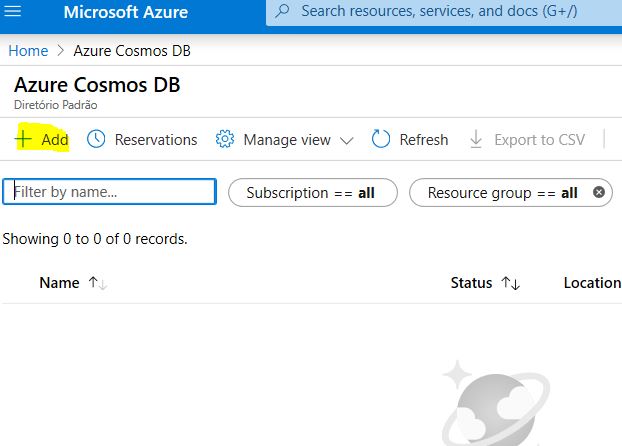Image resolution: width=622 pixels, height=446 pixels.
Task: Click the Manage view gear icon
Action: point(225,139)
